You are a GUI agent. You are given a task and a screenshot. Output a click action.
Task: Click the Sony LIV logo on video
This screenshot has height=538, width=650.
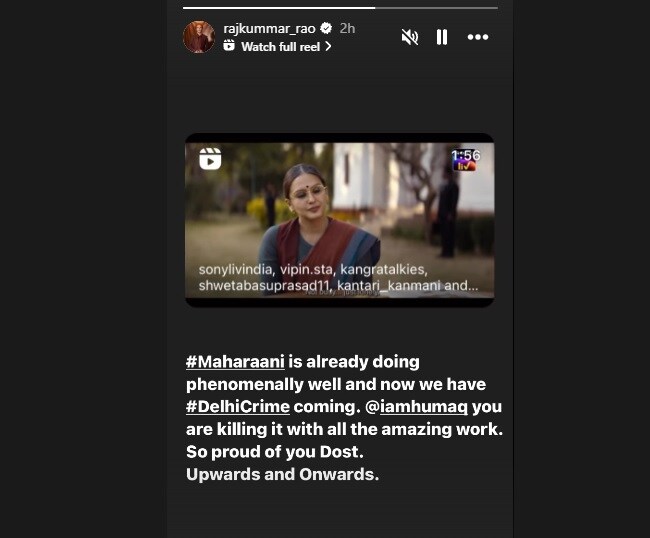(464, 166)
